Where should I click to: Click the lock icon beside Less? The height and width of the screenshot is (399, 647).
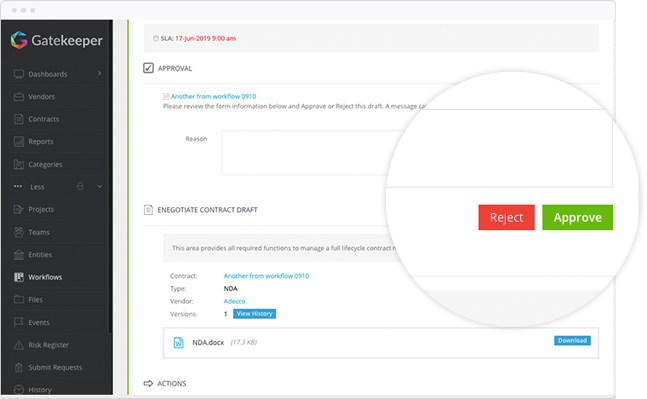pyautogui.click(x=80, y=186)
